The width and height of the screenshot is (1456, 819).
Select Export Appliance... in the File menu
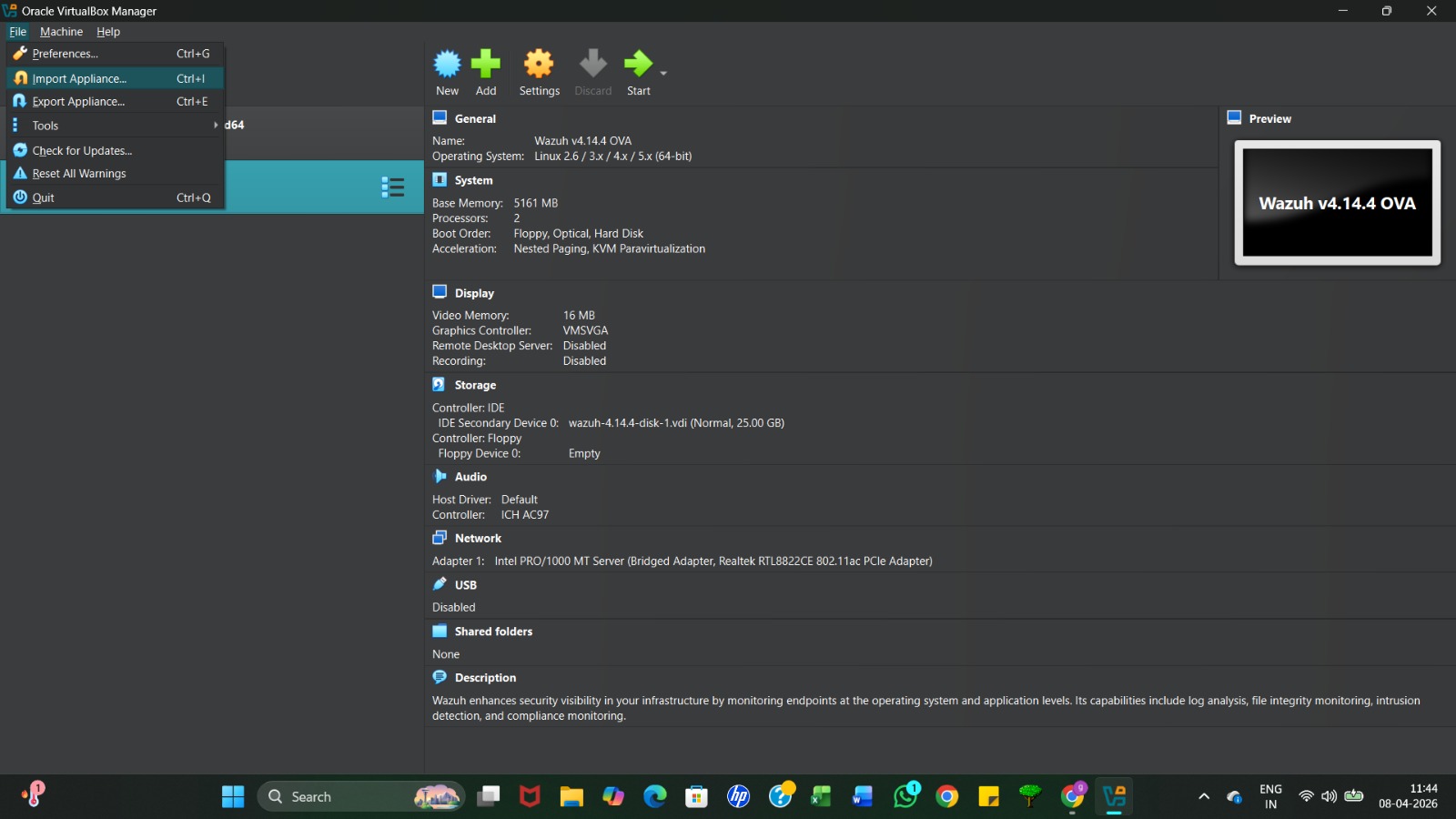115,101
